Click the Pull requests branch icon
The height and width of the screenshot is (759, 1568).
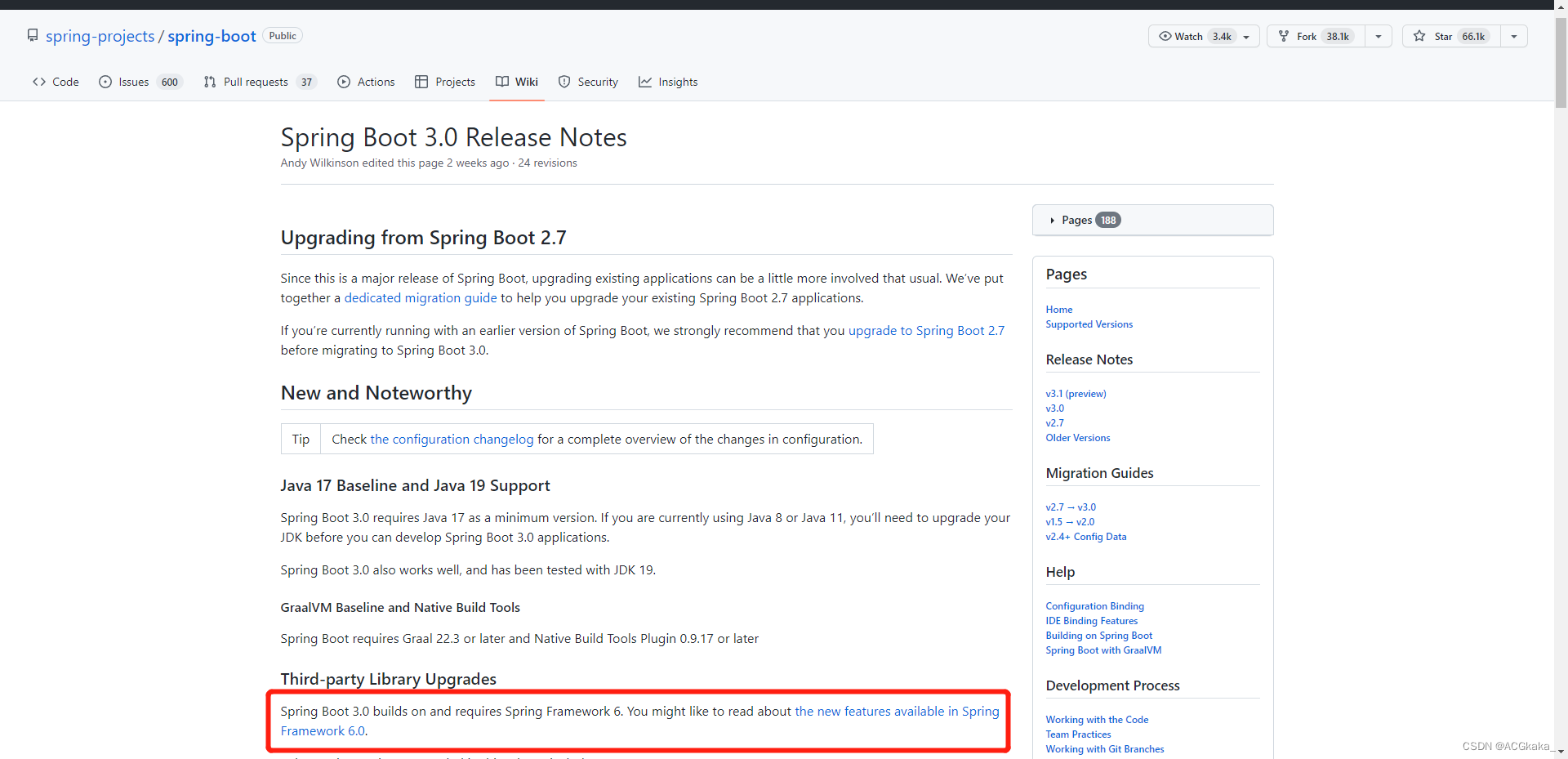[210, 82]
